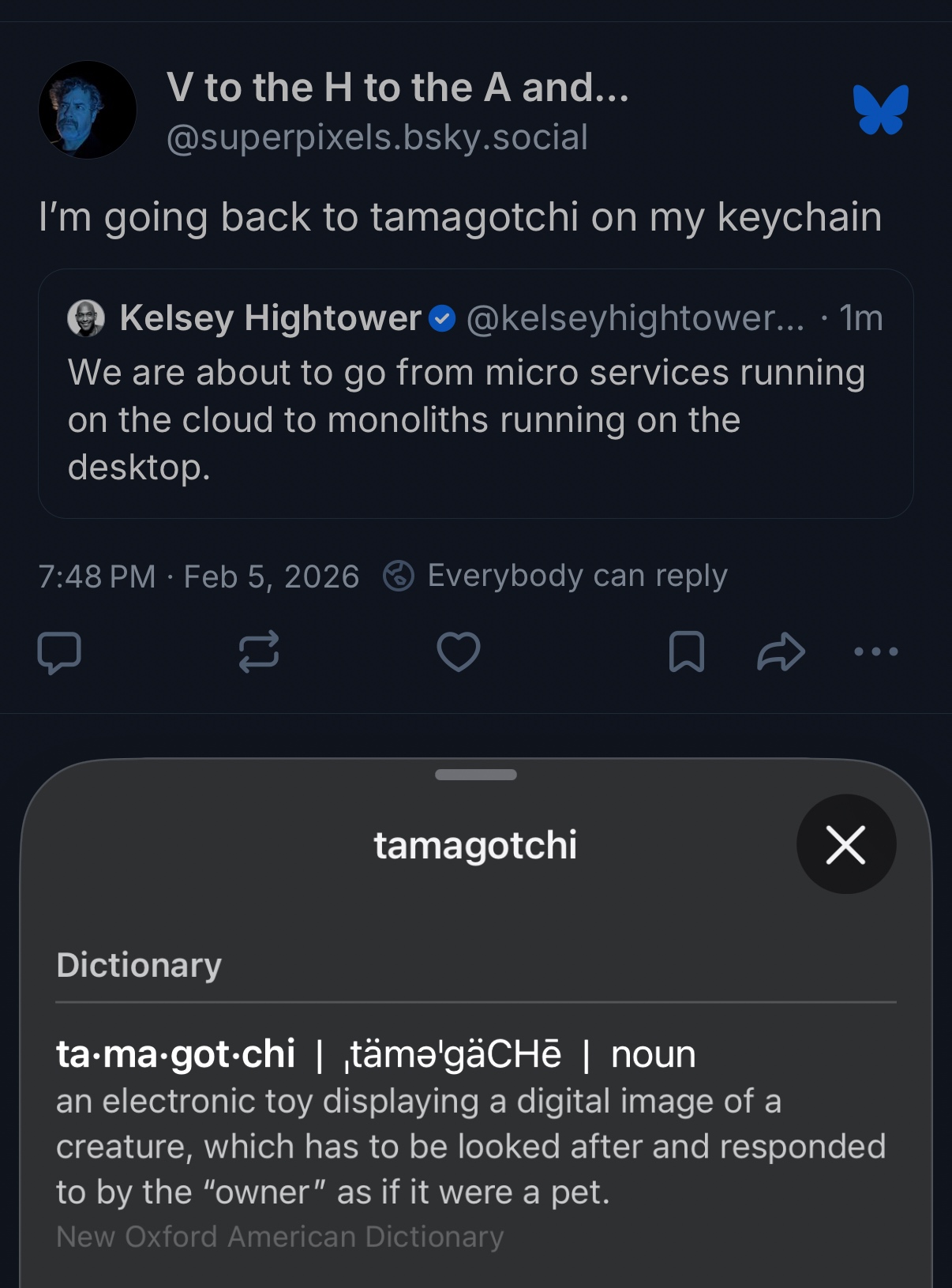Image resolution: width=952 pixels, height=1288 pixels.
Task: Tap the sheet grabber handle bar
Action: point(476,775)
